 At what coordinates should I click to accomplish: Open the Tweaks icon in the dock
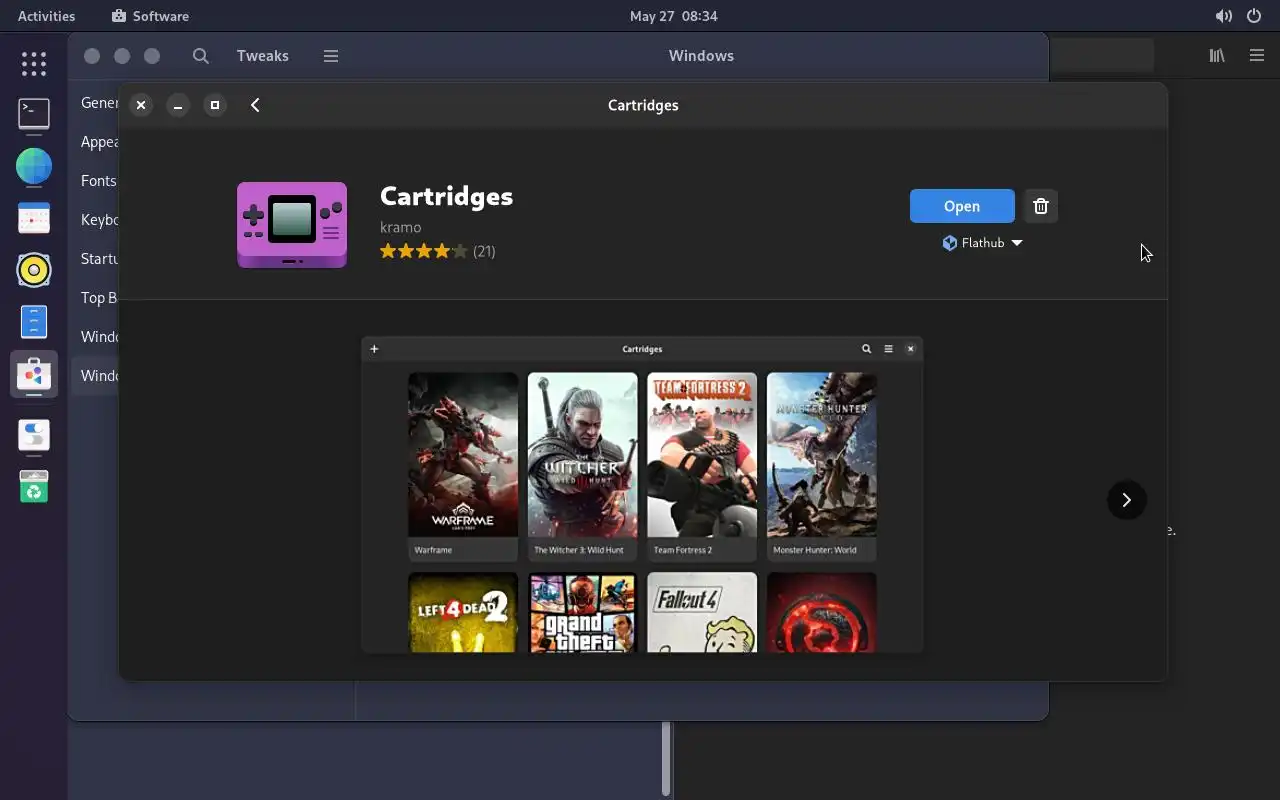pyautogui.click(x=34, y=435)
